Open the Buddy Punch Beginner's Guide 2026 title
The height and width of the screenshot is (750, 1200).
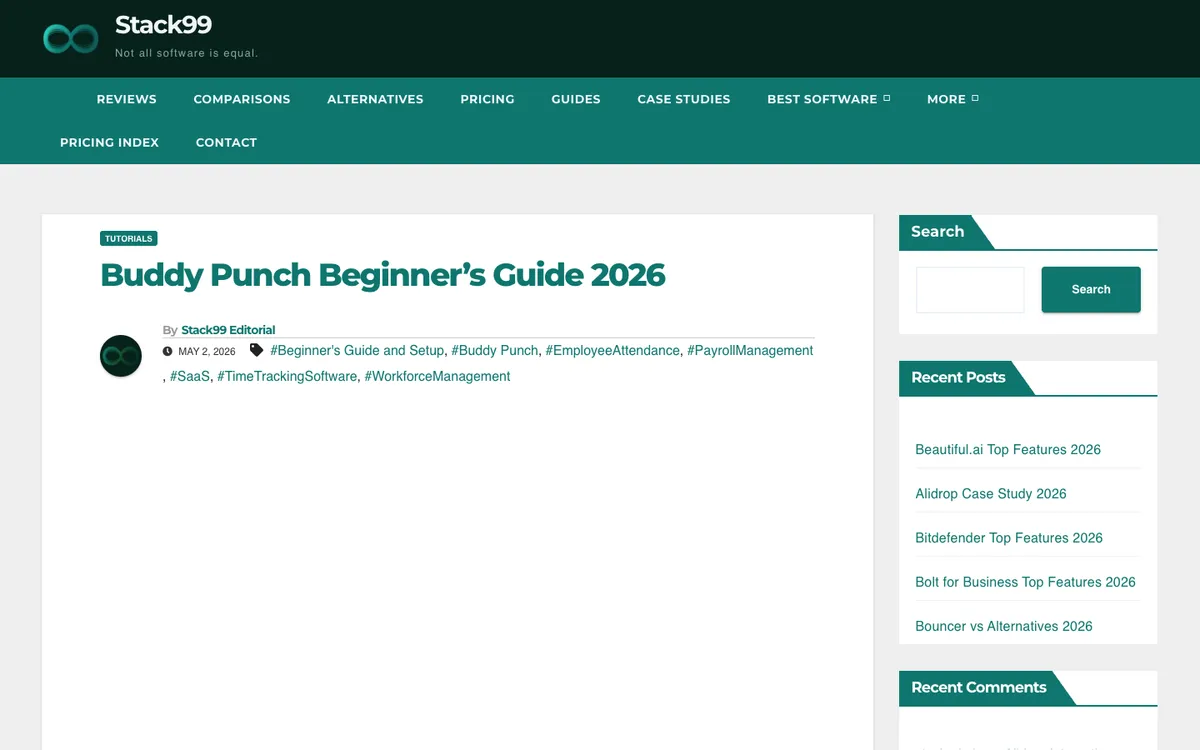tap(383, 274)
